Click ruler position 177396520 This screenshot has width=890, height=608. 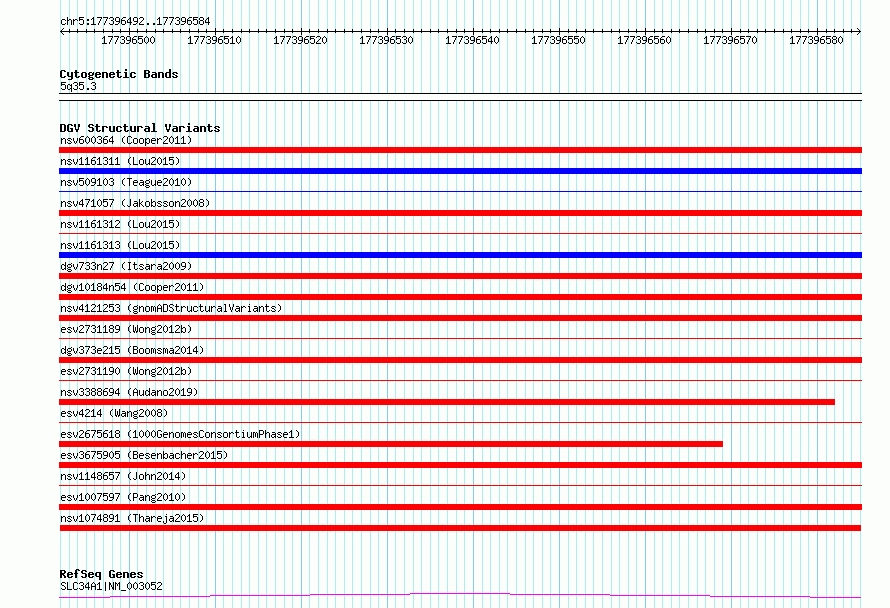(x=300, y=40)
